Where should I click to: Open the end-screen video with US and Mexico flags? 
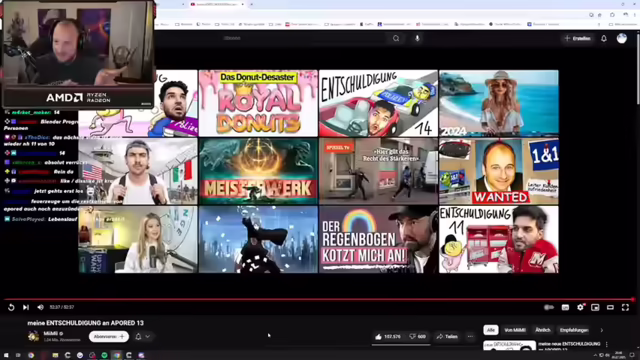[x=138, y=171]
